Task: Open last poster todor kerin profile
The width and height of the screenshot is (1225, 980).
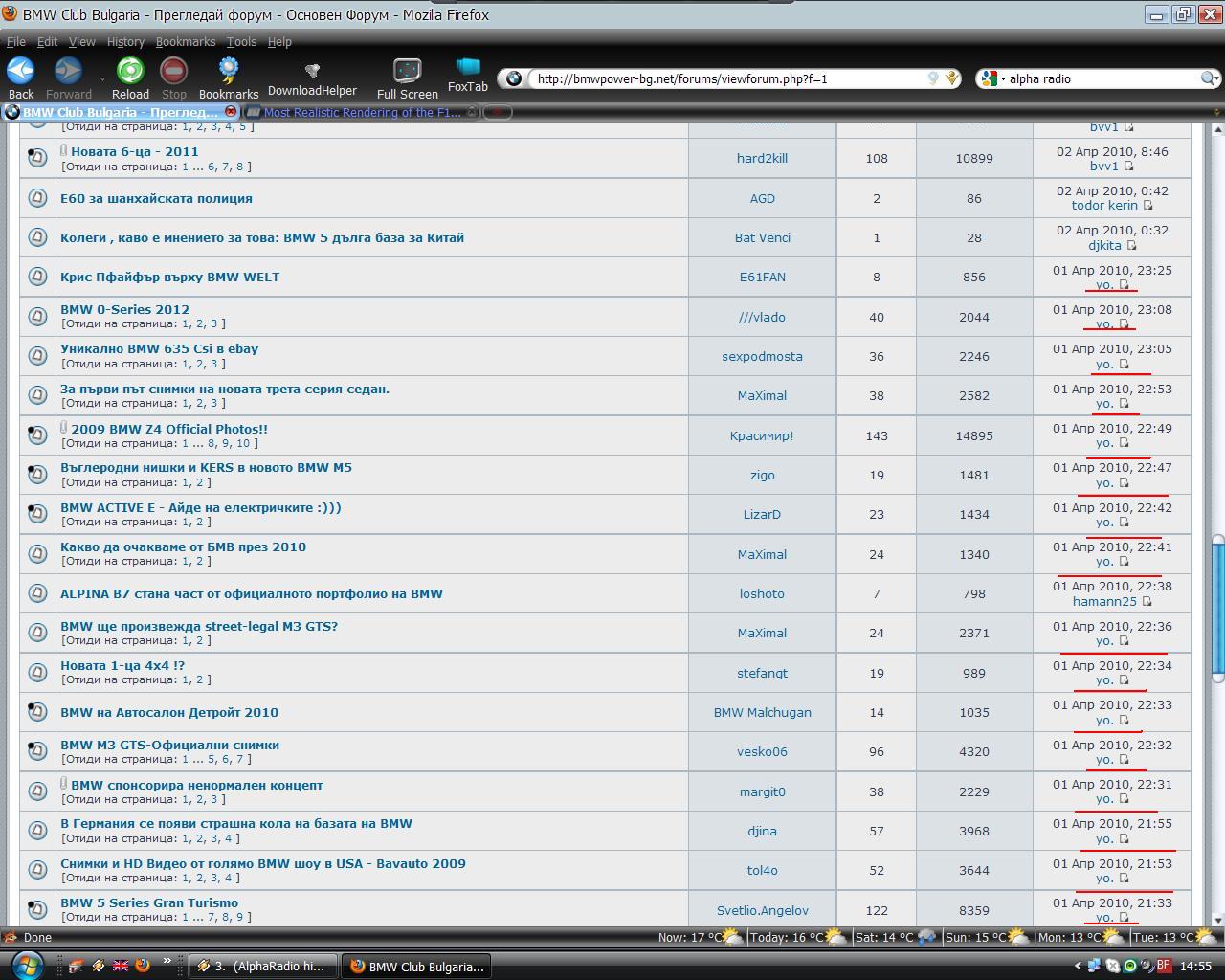Action: pos(1104,205)
